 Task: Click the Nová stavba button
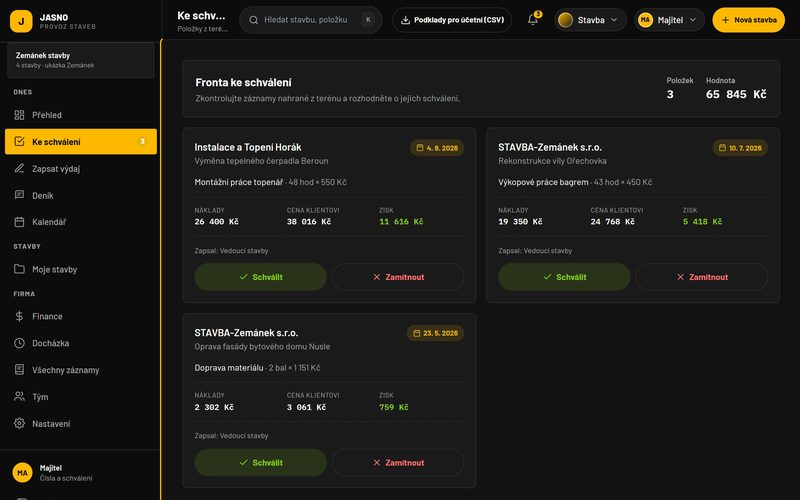748,20
